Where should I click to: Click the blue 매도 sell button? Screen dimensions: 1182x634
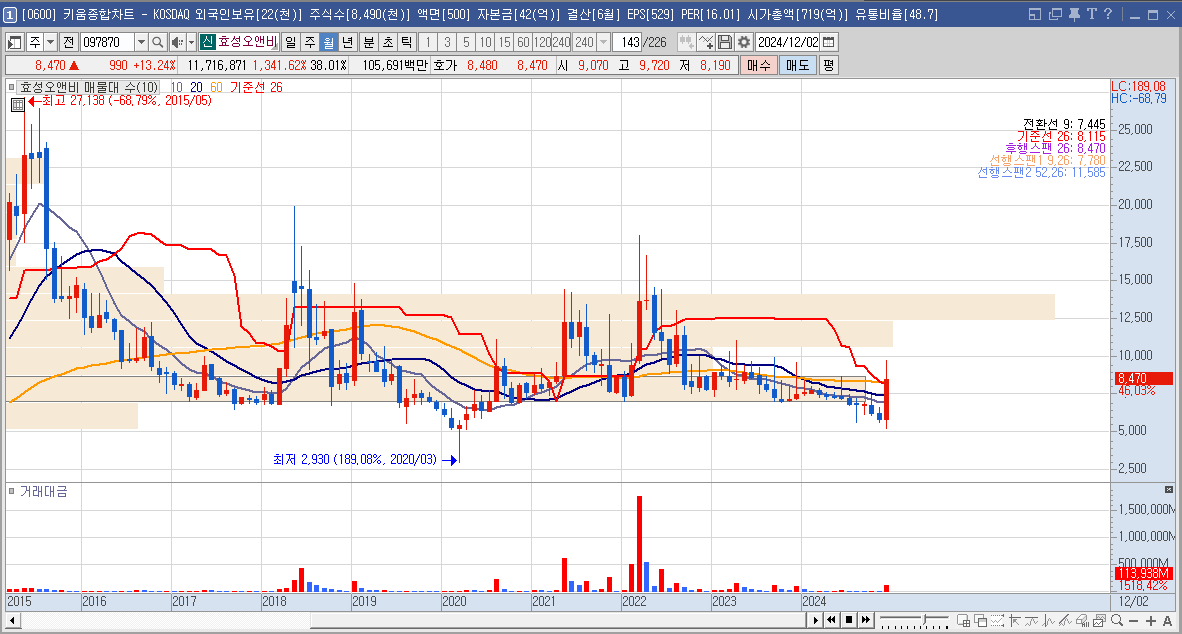pyautogui.click(x=798, y=66)
